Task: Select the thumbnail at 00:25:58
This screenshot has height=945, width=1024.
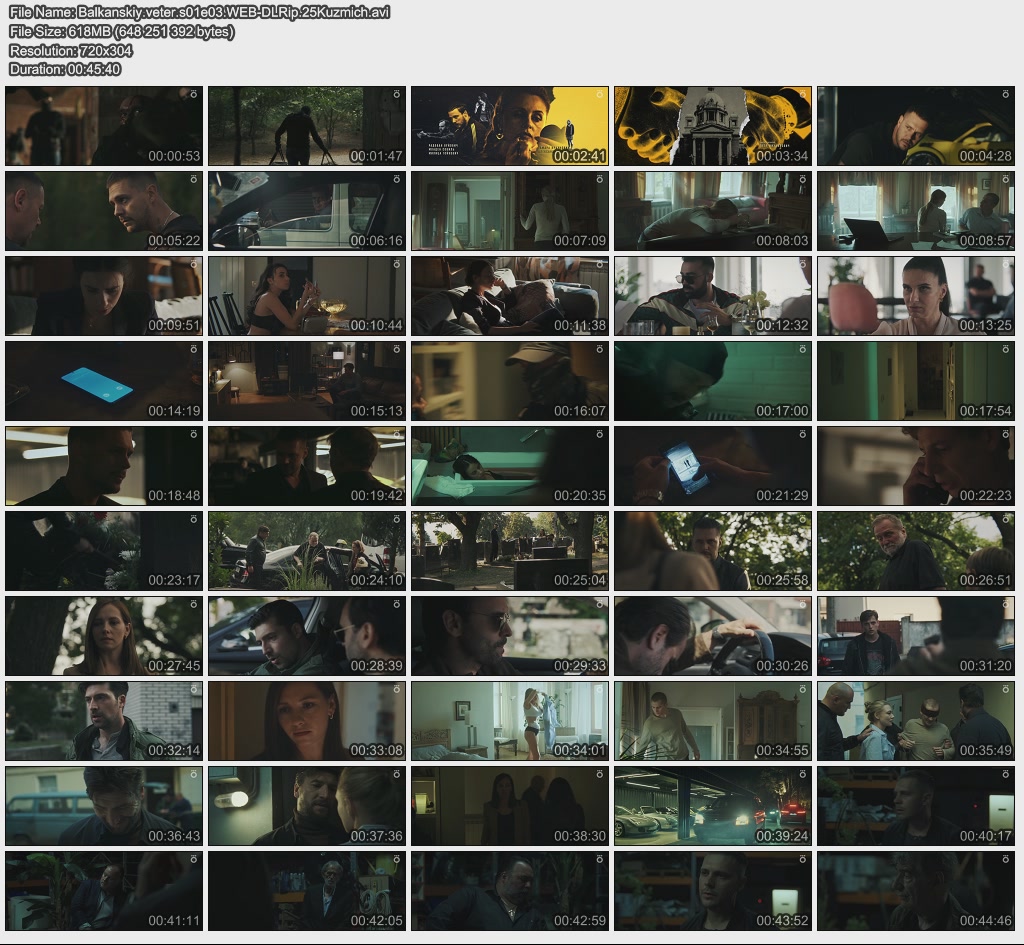Action: pos(713,551)
